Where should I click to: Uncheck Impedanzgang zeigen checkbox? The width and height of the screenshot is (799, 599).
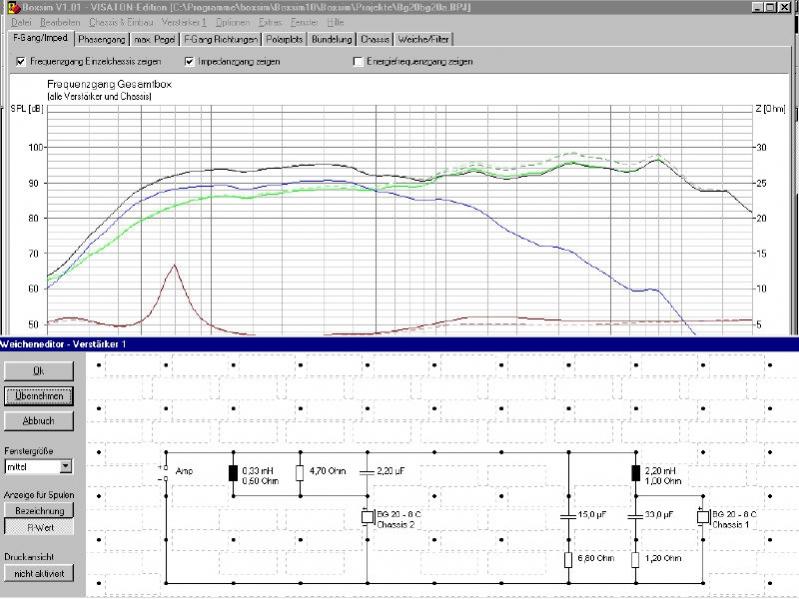tap(190, 62)
